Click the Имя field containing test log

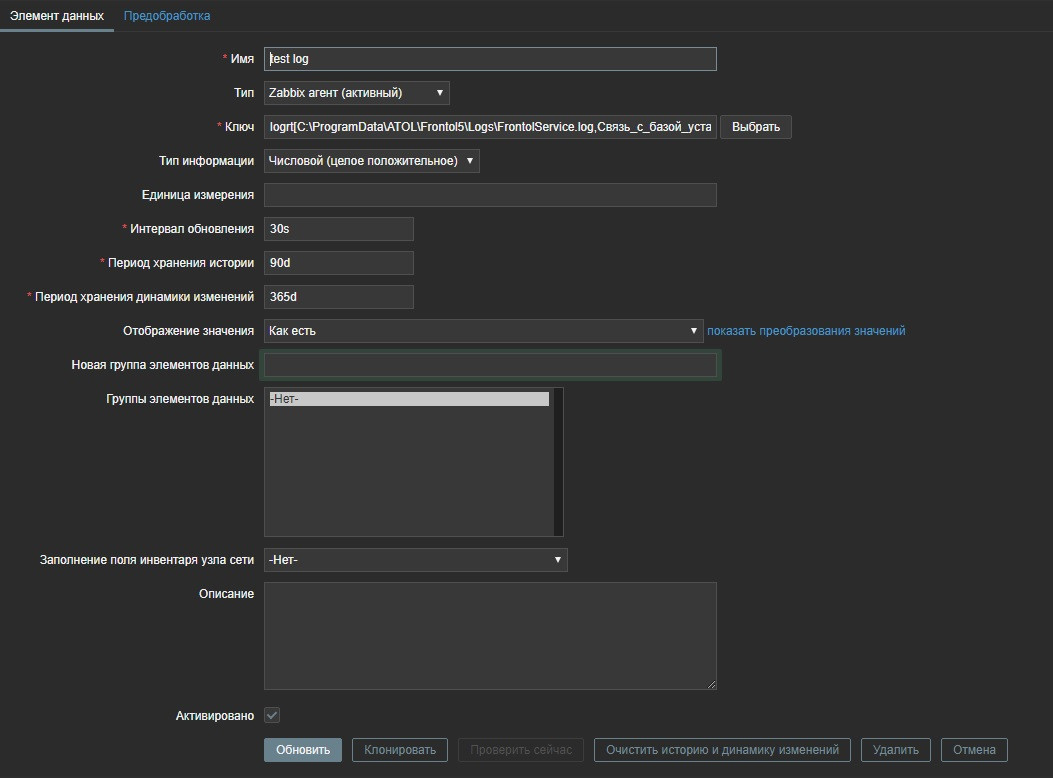(x=490, y=59)
